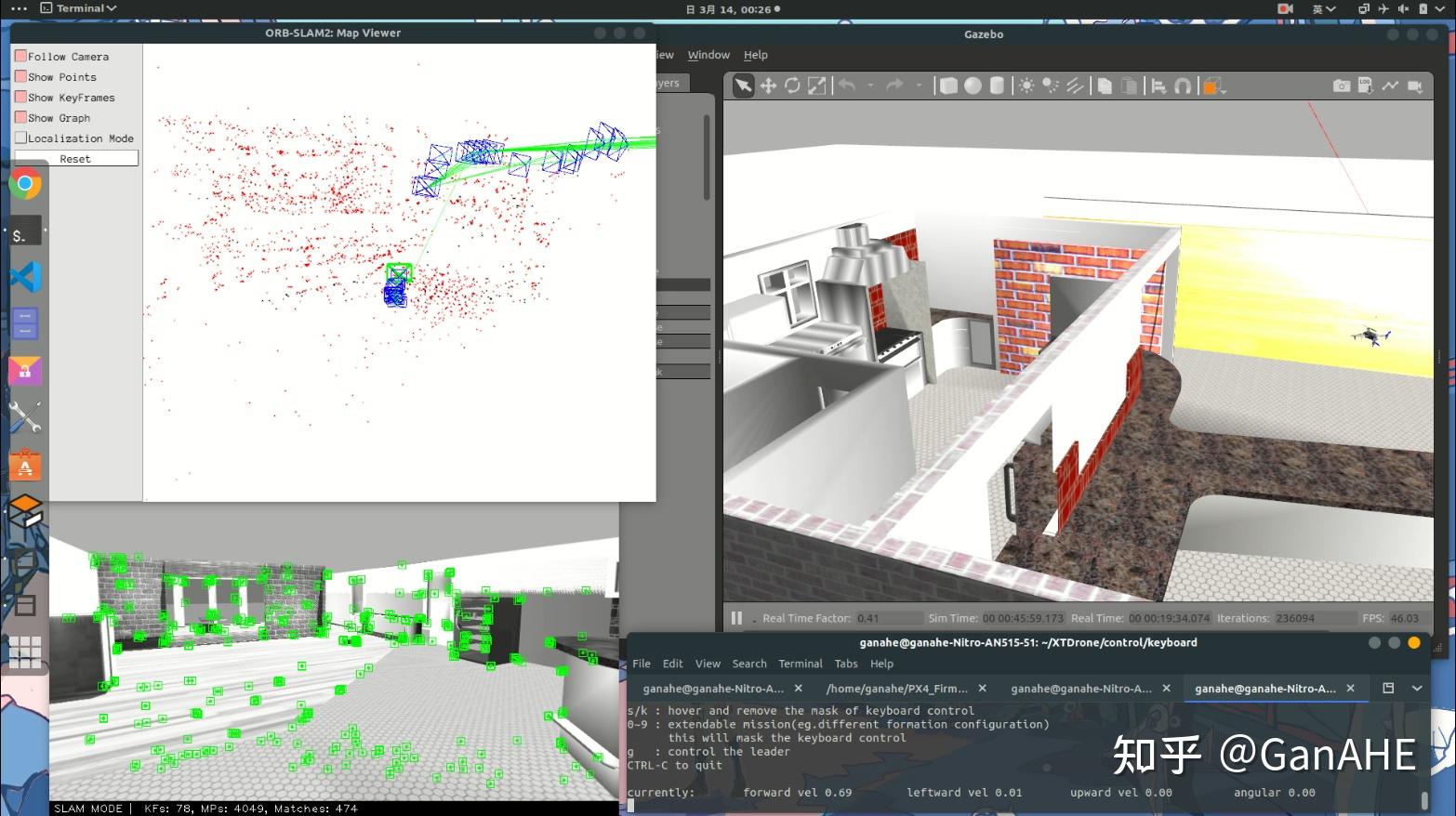Open the date and time in top bar
Image resolution: width=1456 pixels, height=816 pixels.
[733, 9]
